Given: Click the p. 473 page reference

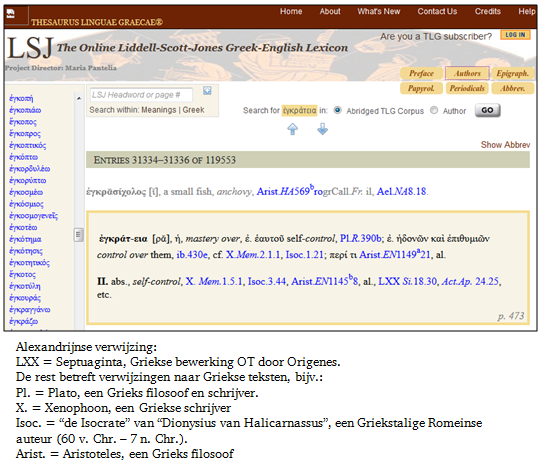Looking at the screenshot, I should [511, 316].
